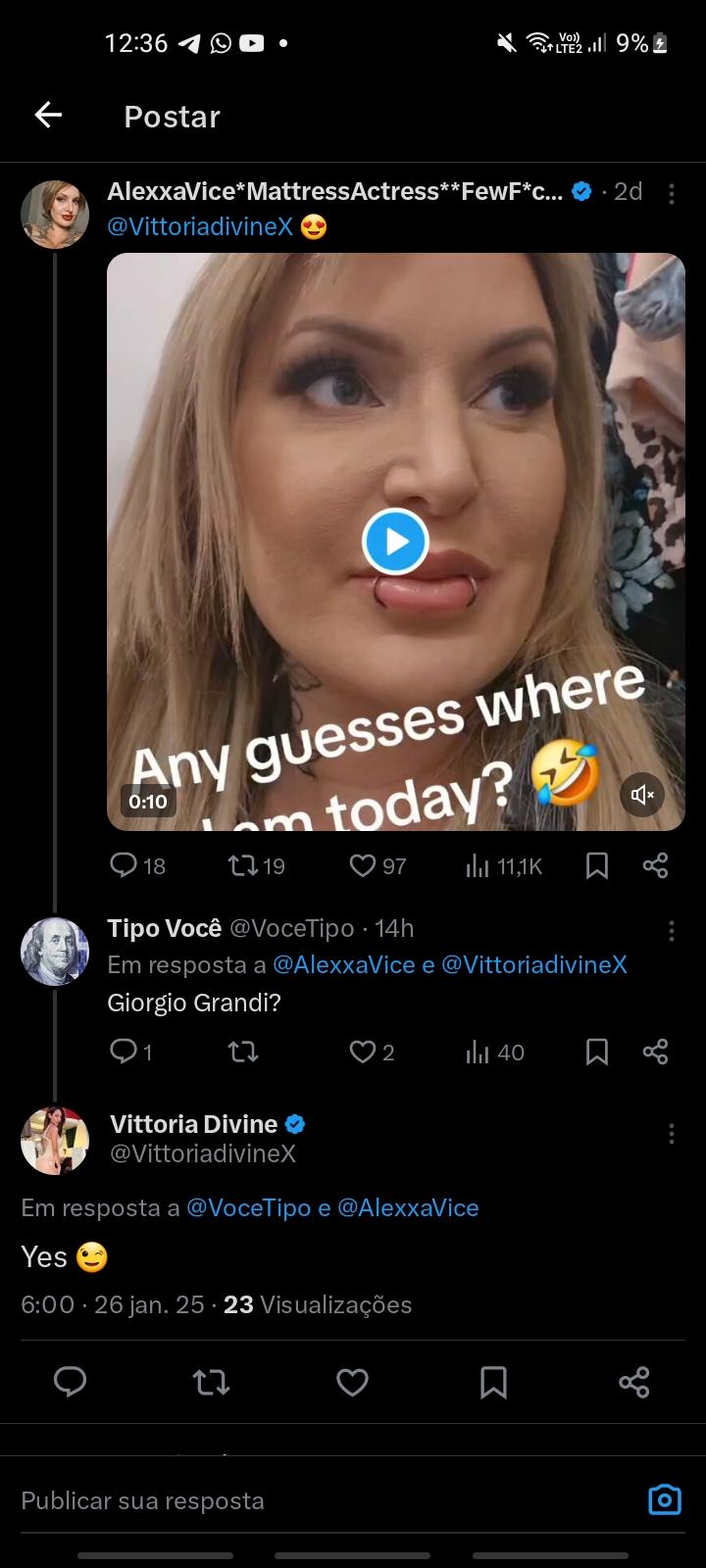706x1568 pixels.
Task: Like the 'Giorgio Grandi?' reply
Action: [x=363, y=1053]
